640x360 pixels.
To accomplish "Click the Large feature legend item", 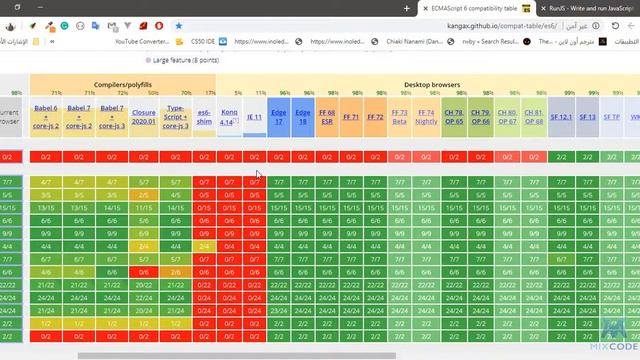I will click(x=182, y=60).
